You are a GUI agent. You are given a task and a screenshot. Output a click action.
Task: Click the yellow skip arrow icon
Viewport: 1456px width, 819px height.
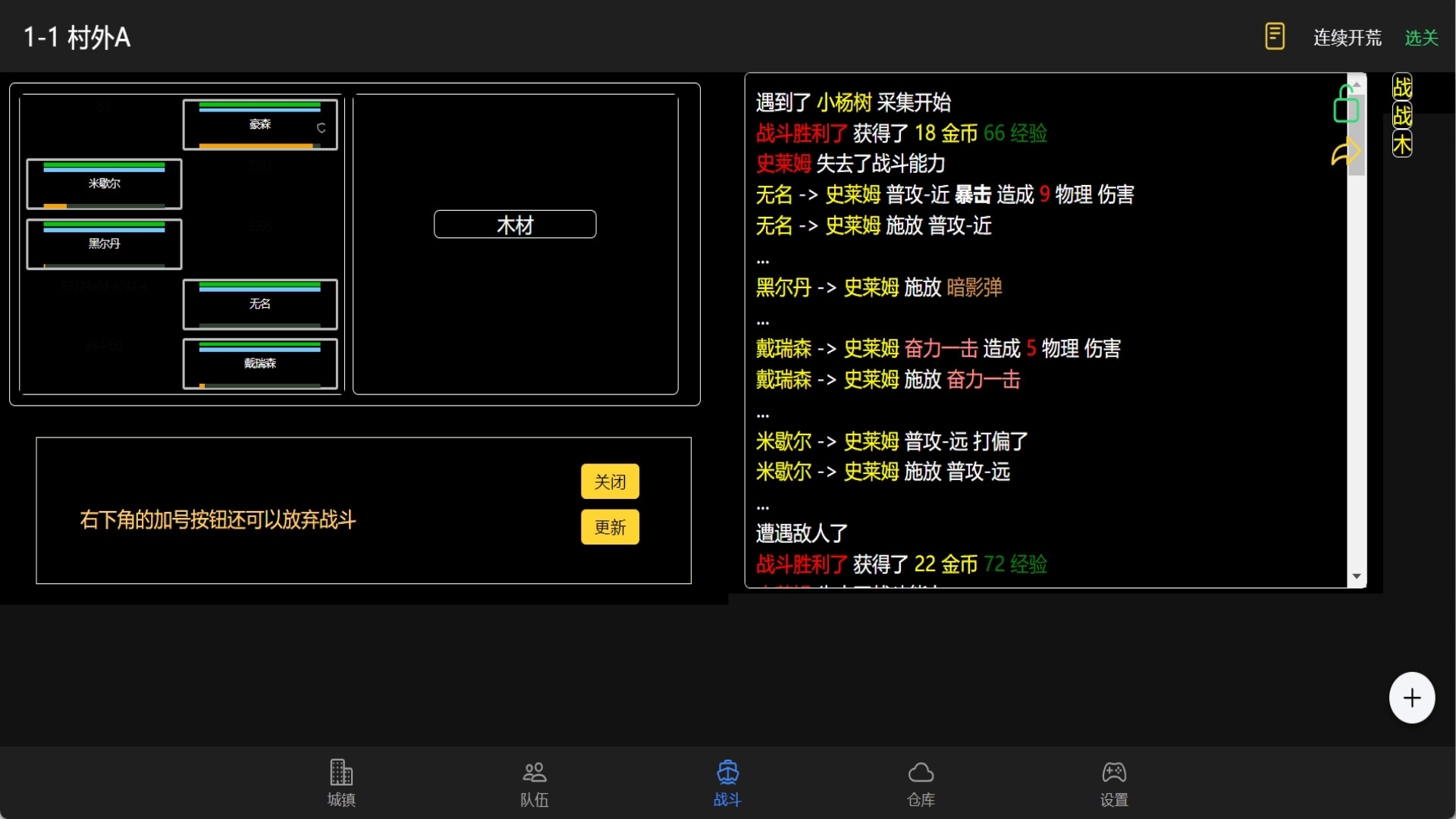coord(1345,152)
